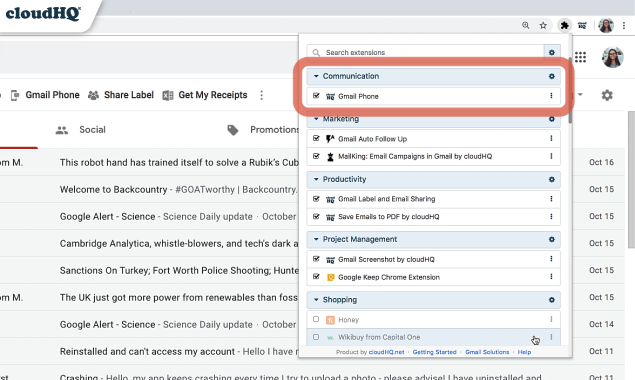The height and width of the screenshot is (380, 635).
Task: Open Communication group settings gear
Action: click(552, 76)
